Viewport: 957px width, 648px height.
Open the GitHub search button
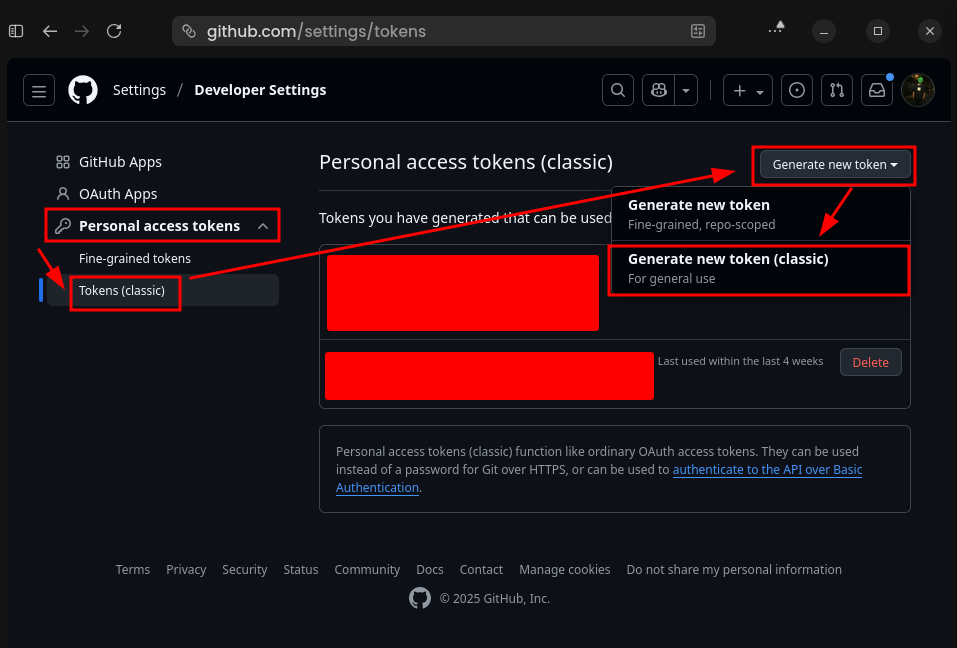point(618,90)
